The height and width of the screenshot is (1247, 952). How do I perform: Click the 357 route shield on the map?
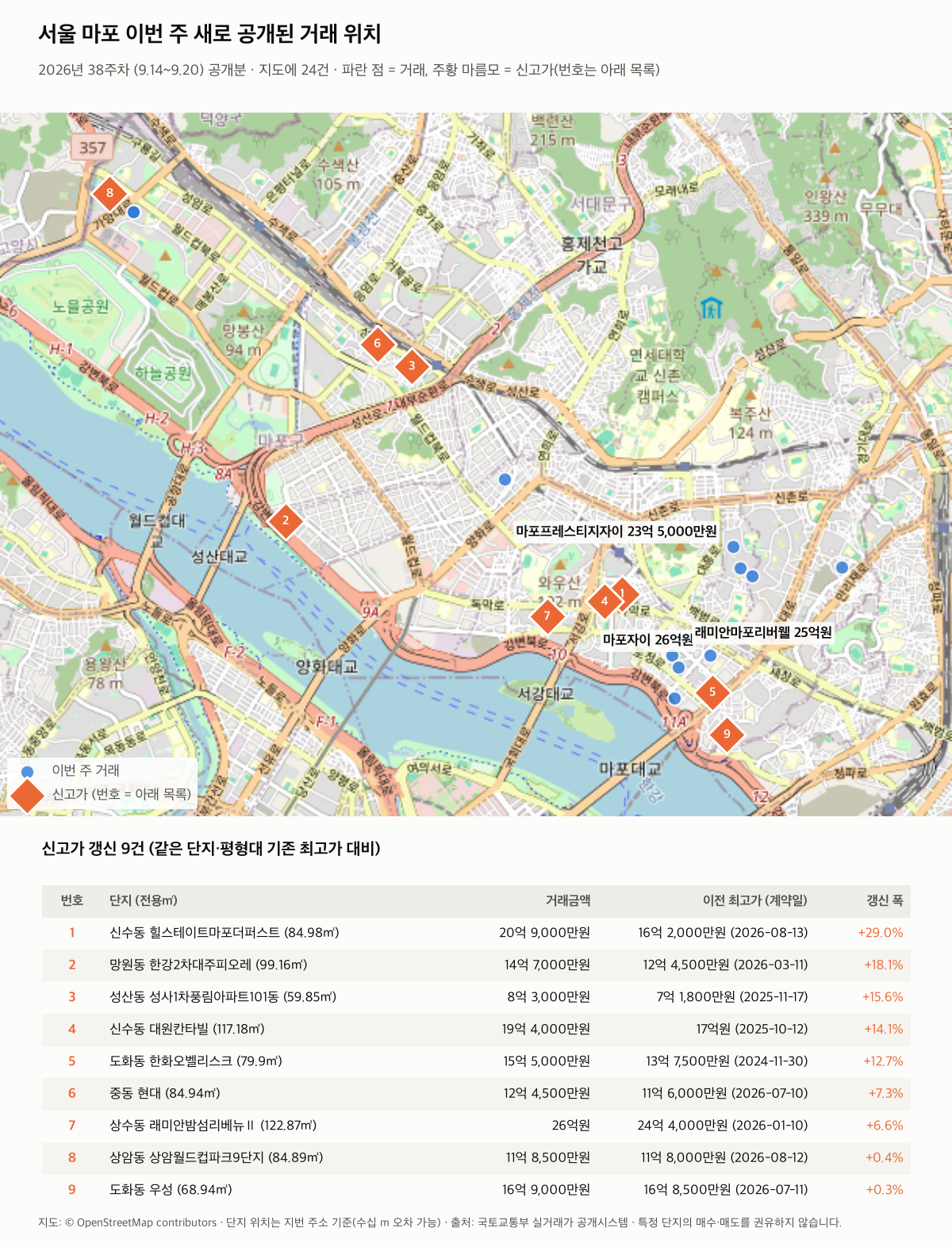pos(92,148)
